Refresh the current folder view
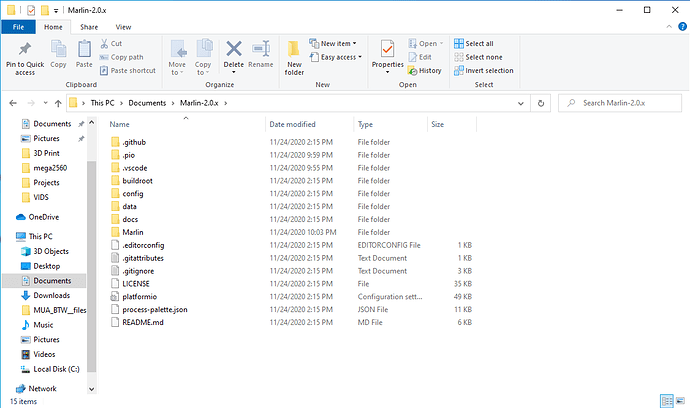This screenshot has width=690, height=408. pos(541,103)
